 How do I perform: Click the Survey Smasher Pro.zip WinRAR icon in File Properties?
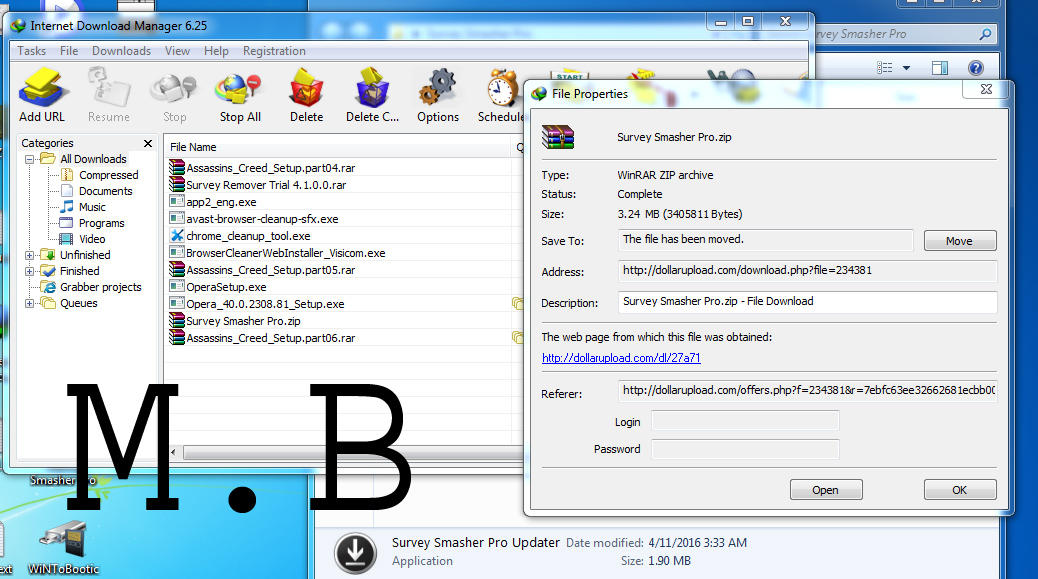557,137
